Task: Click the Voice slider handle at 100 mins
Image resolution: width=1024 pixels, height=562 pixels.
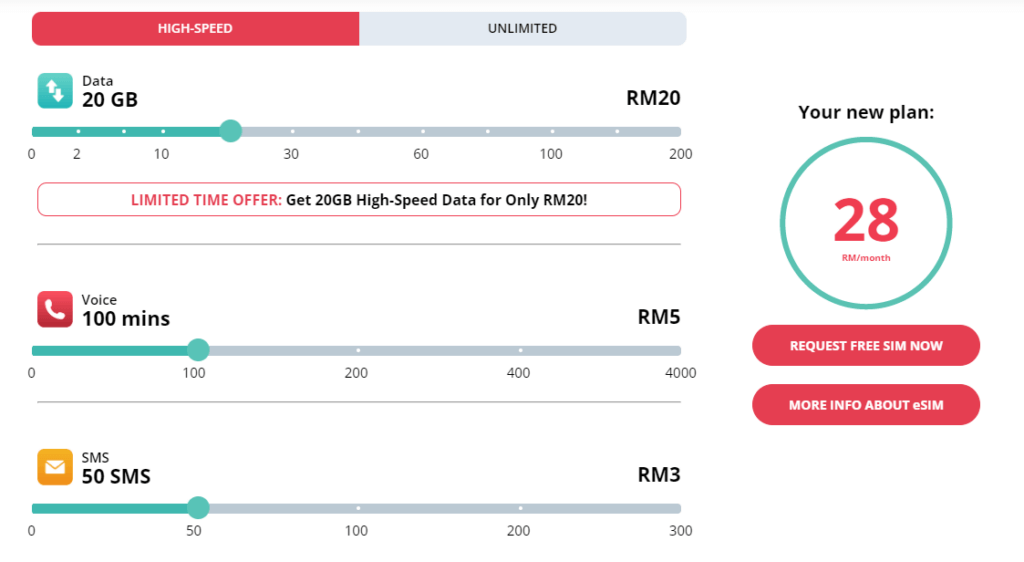Action: (x=198, y=350)
